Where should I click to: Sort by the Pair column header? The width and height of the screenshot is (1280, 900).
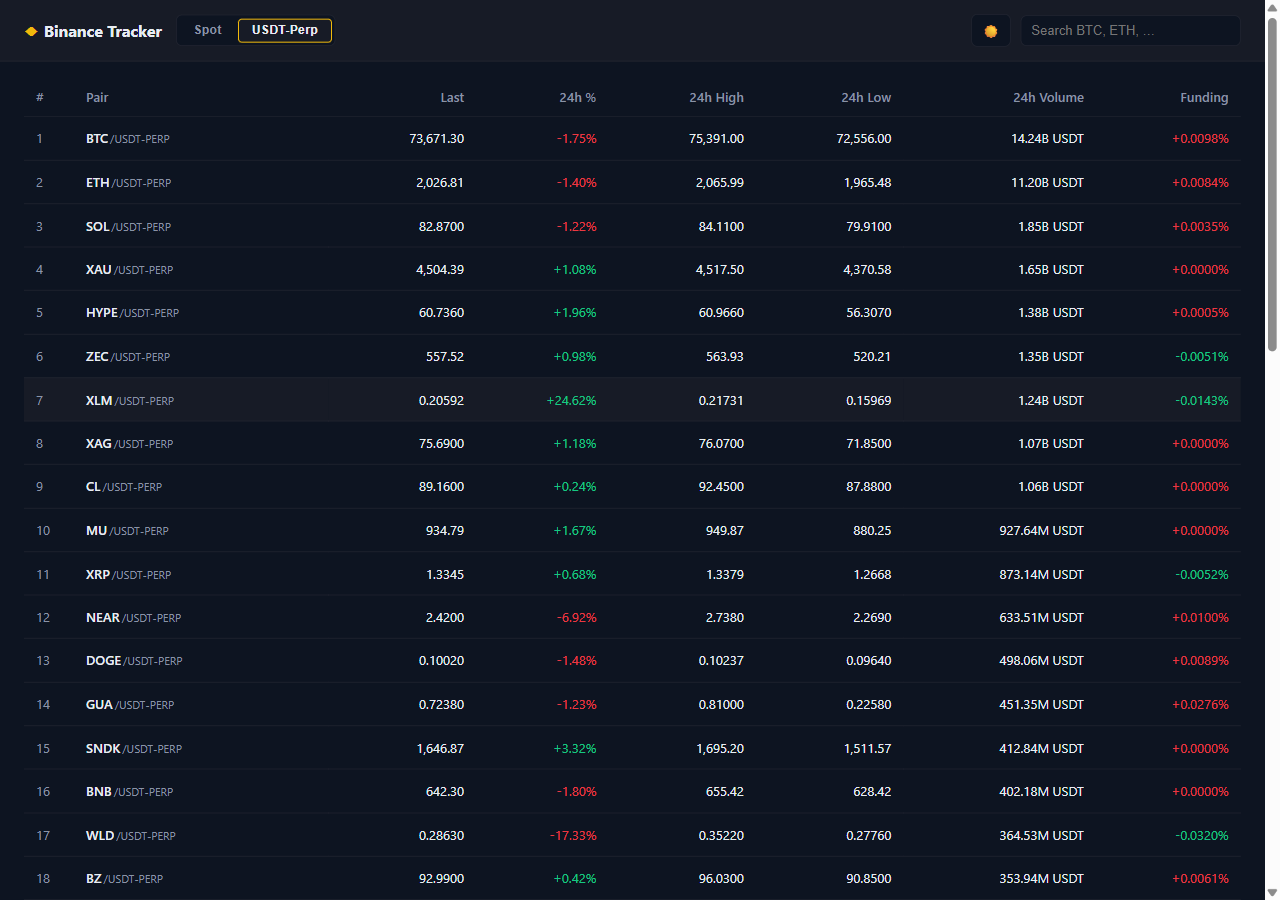tap(97, 98)
